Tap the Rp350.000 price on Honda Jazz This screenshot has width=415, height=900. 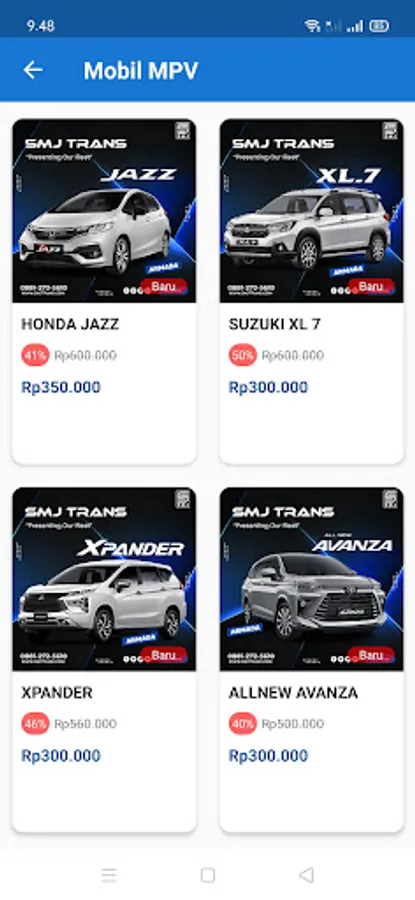(x=61, y=387)
